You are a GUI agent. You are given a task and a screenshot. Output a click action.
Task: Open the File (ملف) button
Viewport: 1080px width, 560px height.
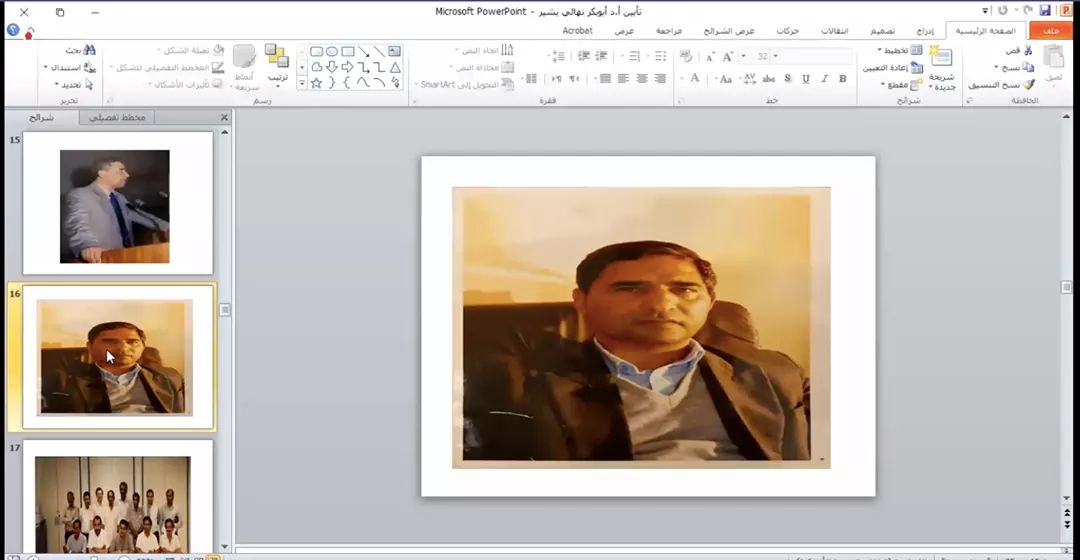pos(1050,31)
